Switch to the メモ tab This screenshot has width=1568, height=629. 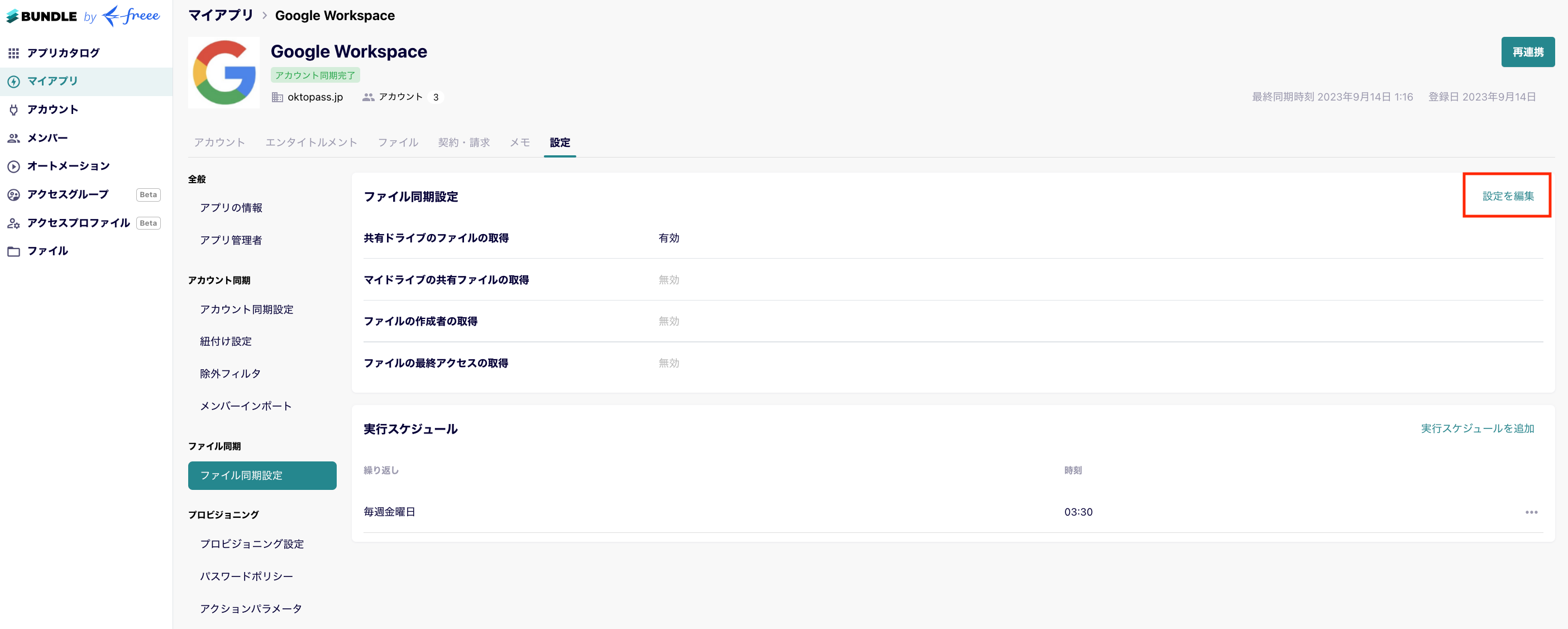point(520,142)
